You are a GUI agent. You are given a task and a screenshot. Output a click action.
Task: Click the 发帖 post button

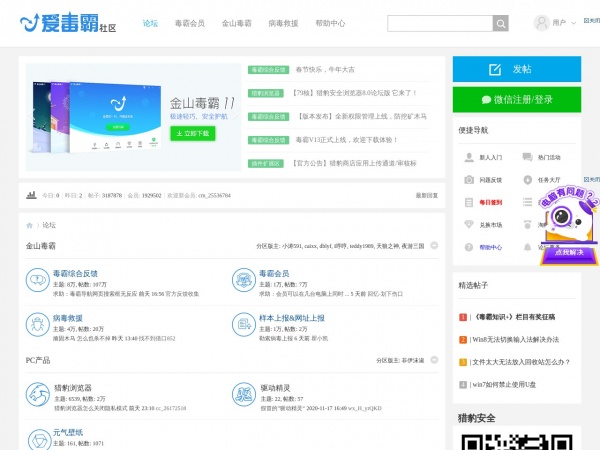pyautogui.click(x=517, y=69)
